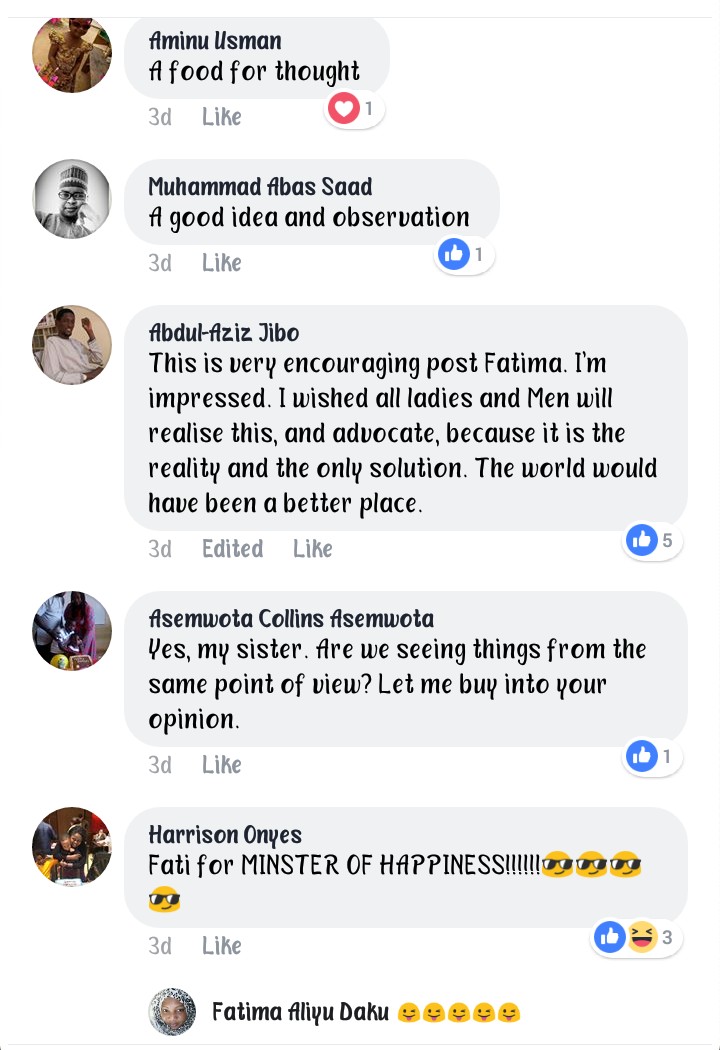Like Aminu Usman's comment
Viewport: 720px width, 1050px height.
[x=221, y=117]
